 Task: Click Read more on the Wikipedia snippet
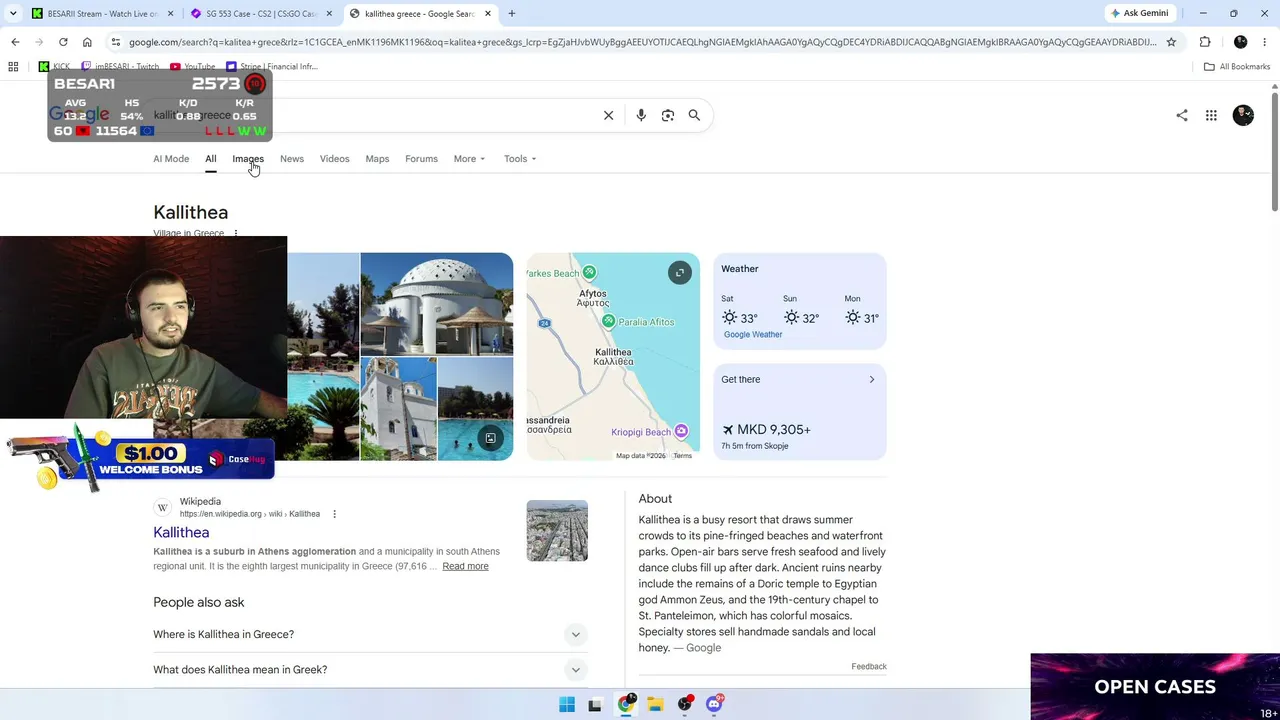(465, 567)
